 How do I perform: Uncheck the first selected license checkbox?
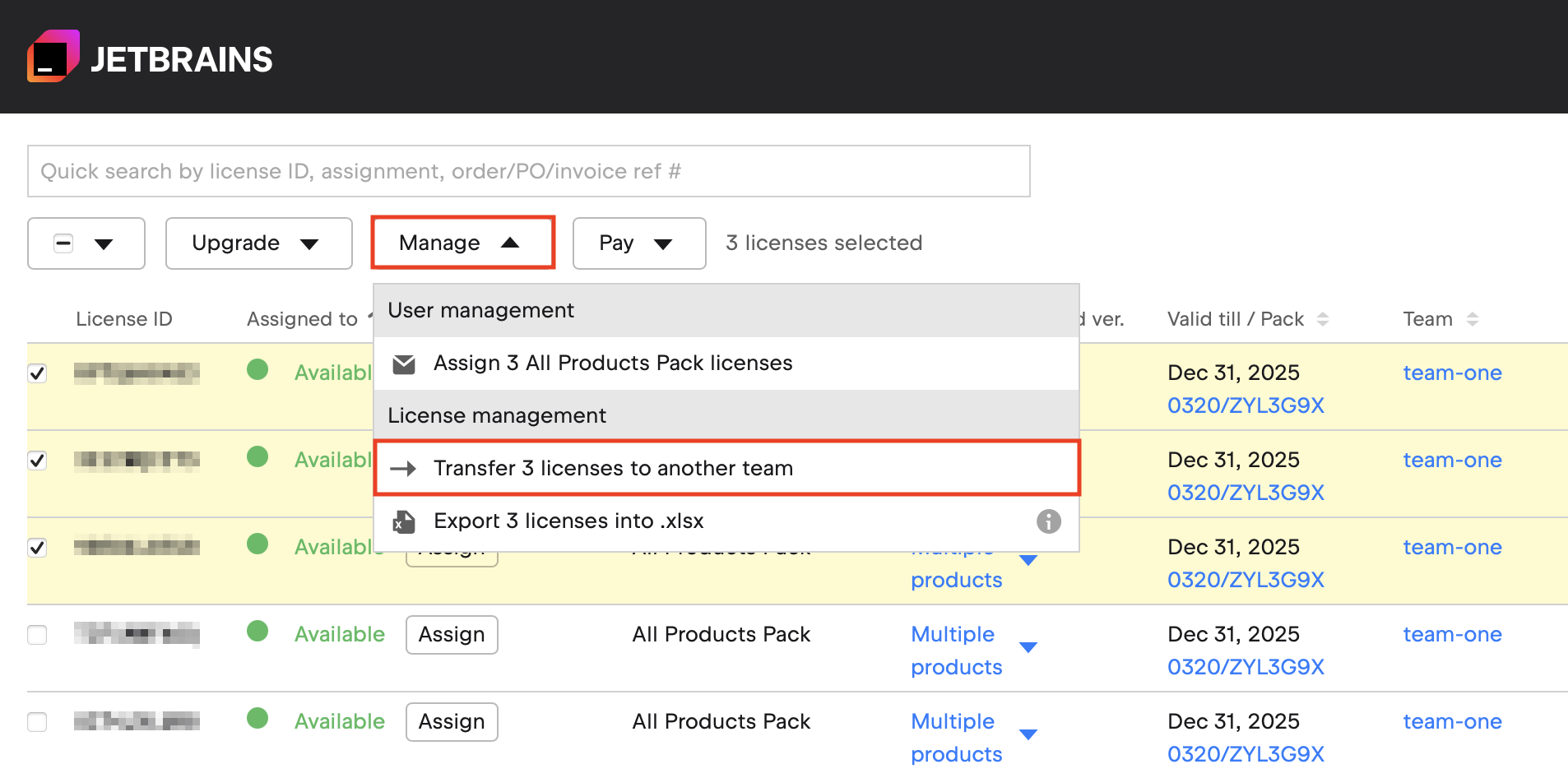37,373
